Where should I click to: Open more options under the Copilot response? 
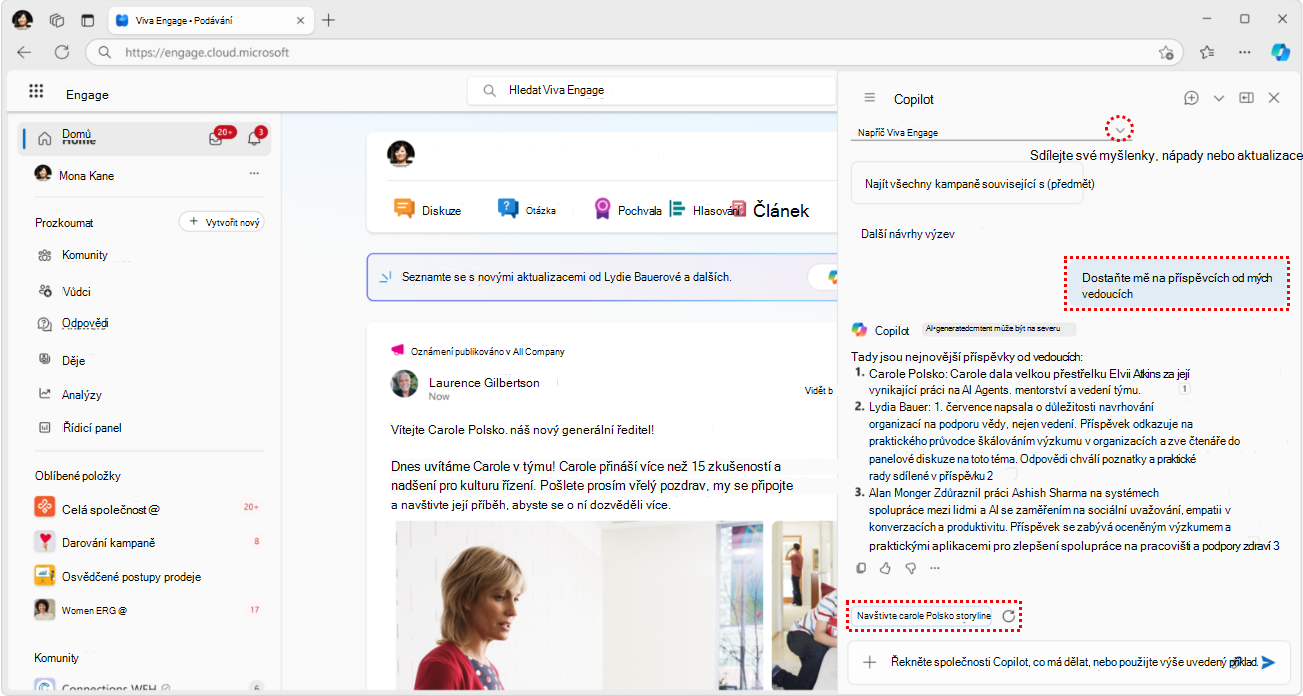[x=935, y=568]
